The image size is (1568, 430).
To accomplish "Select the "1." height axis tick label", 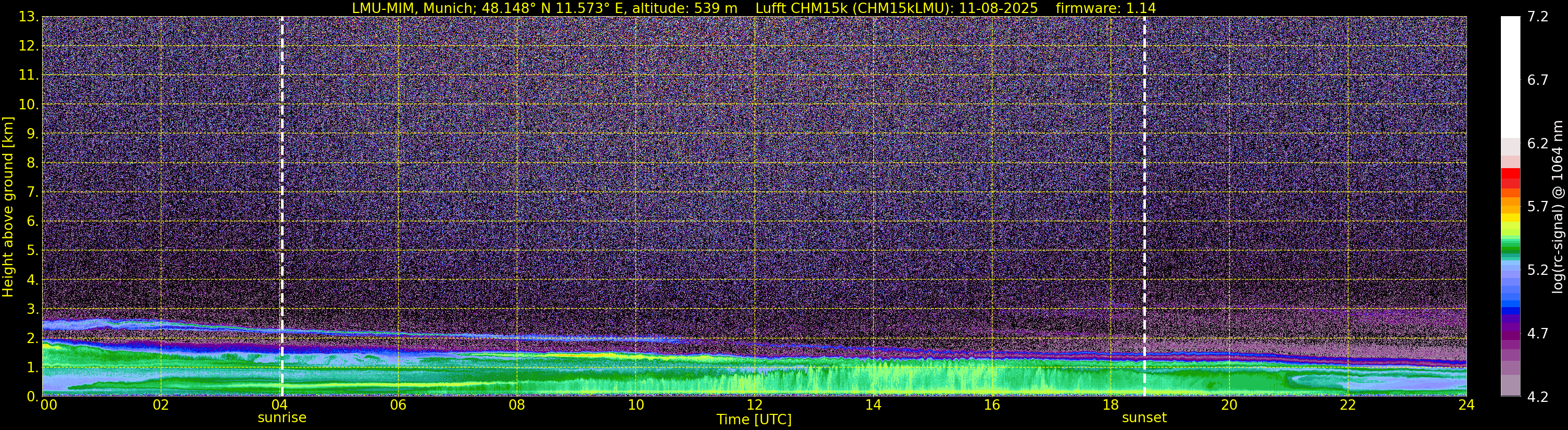I will pos(33,367).
